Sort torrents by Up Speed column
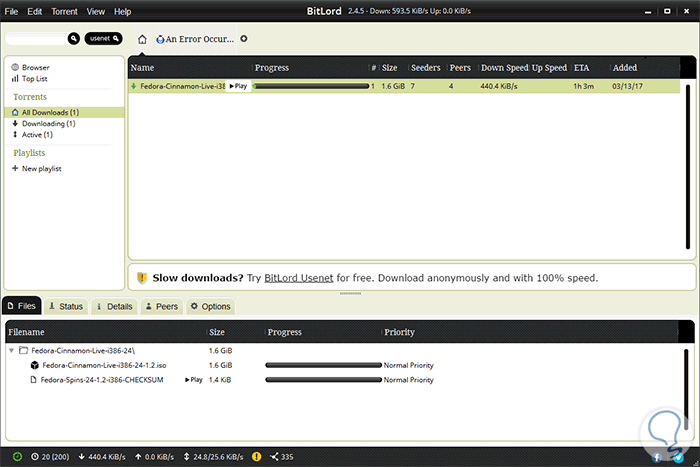The image size is (700, 467). [x=549, y=68]
